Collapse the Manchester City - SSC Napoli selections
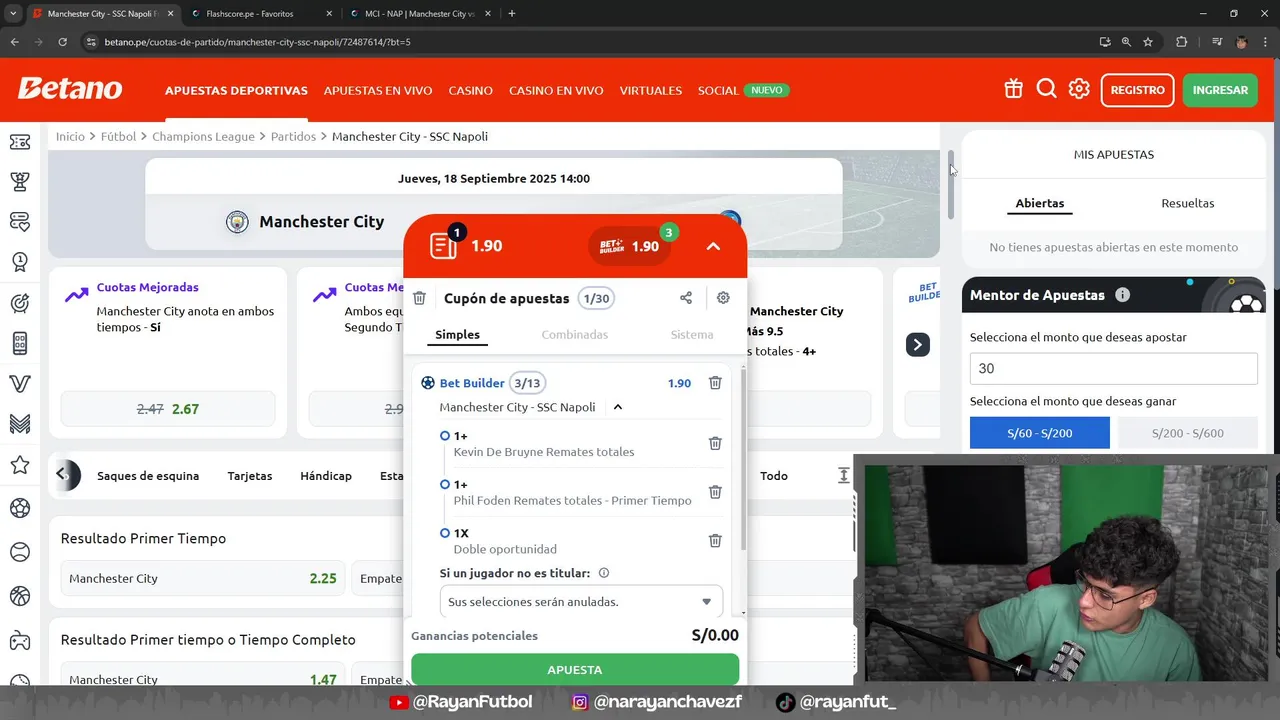Viewport: 1280px width, 720px height. click(618, 407)
